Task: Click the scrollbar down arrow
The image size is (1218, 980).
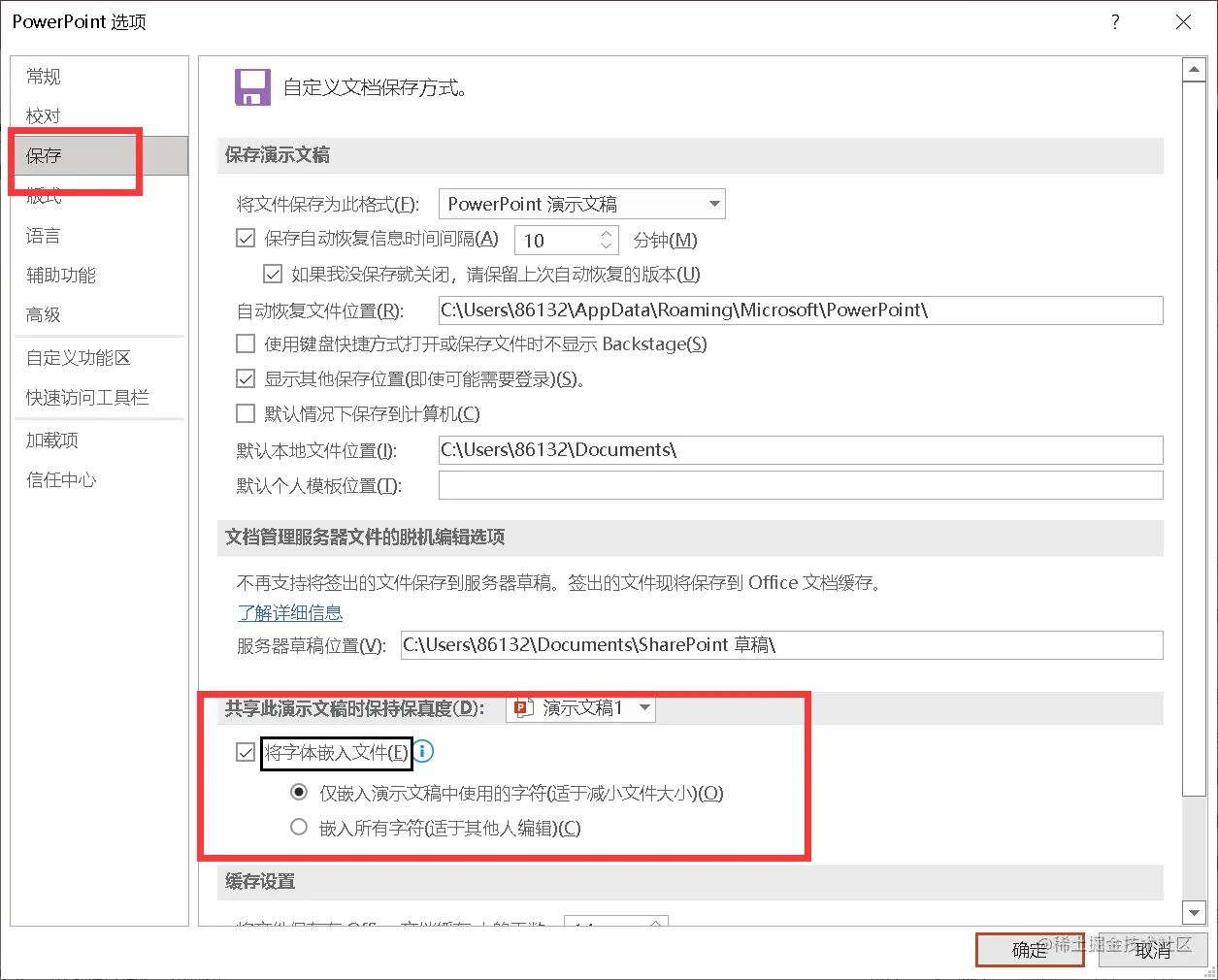Action: point(1194,913)
